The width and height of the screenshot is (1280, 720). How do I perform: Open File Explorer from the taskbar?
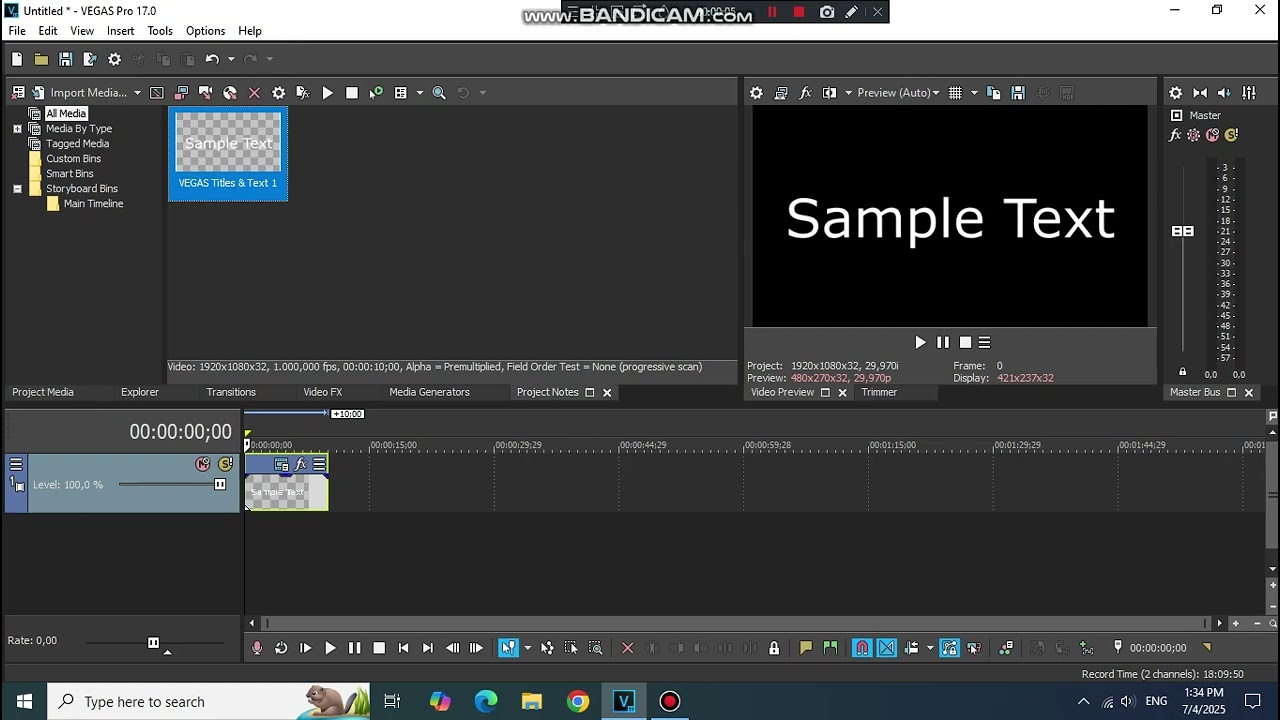[x=531, y=701]
